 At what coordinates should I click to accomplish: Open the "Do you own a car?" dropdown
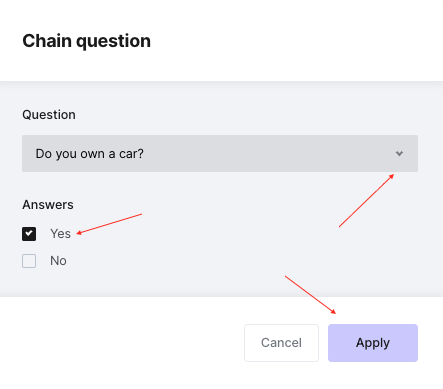coord(220,153)
